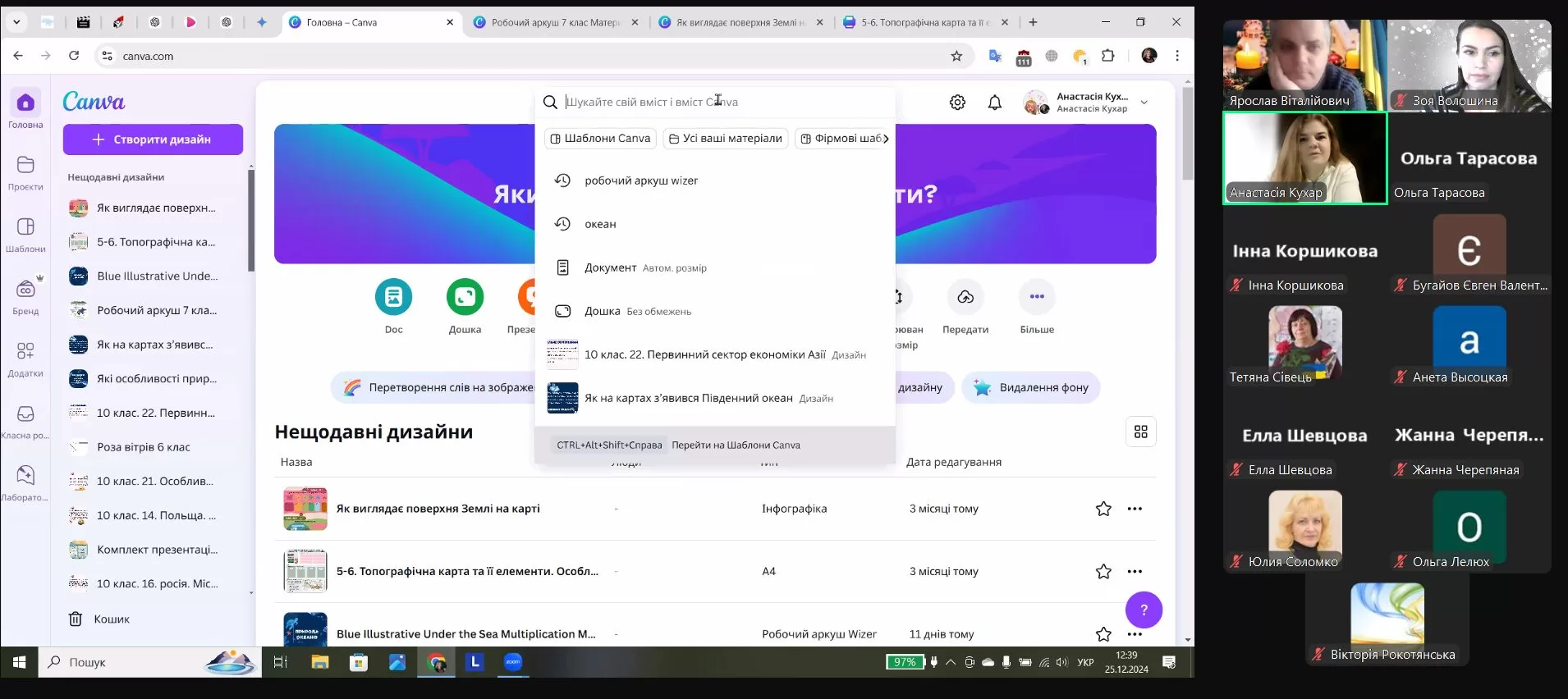Open a new Chrome tab
Image resolution: width=1568 pixels, height=699 pixels.
[x=1033, y=22]
